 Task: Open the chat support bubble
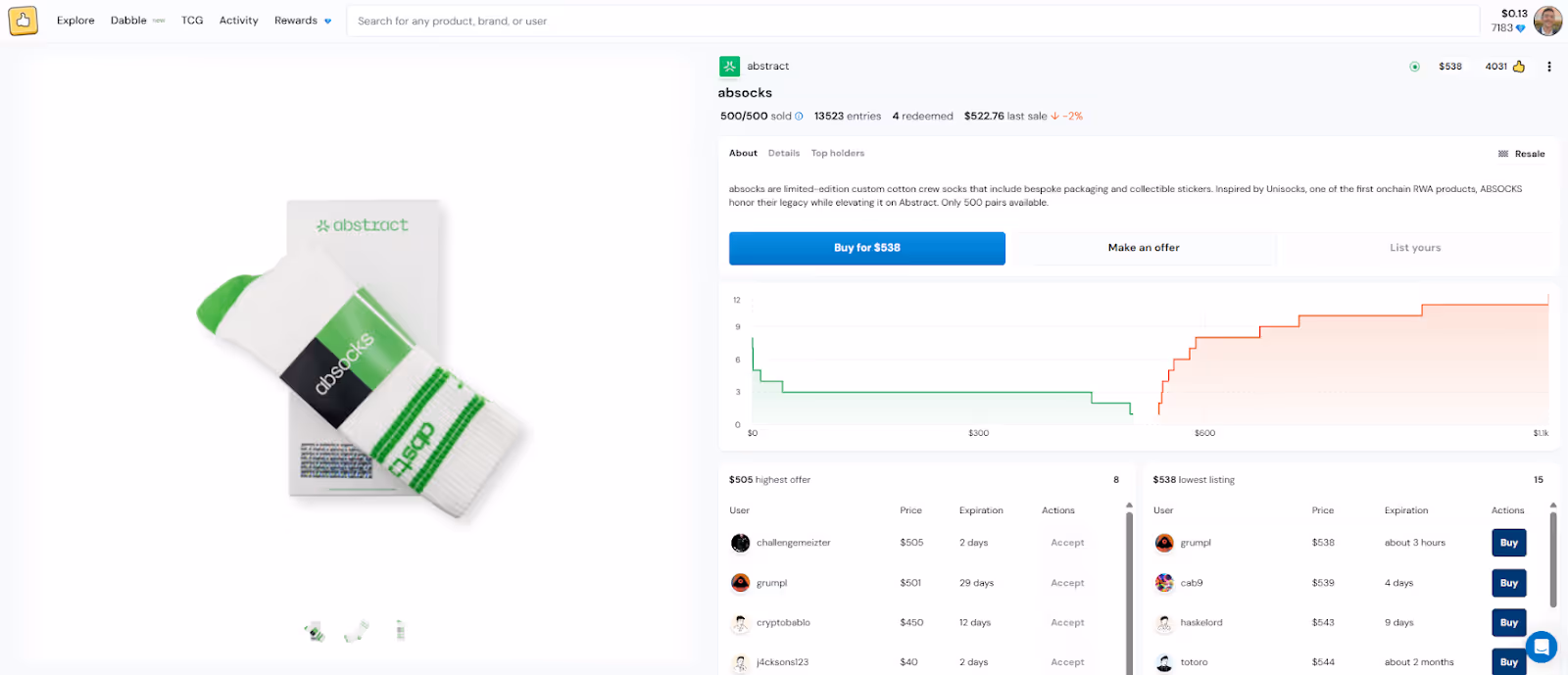tap(1541, 647)
